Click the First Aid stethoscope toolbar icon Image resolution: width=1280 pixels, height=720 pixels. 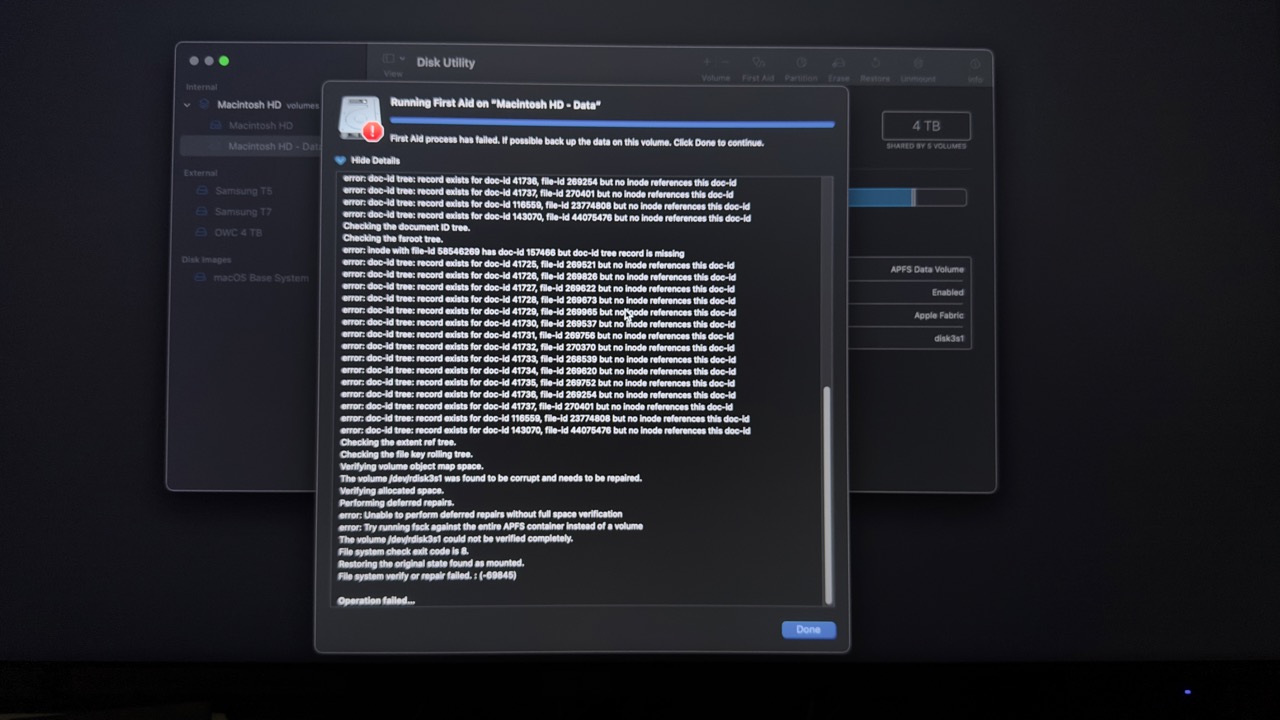(758, 63)
